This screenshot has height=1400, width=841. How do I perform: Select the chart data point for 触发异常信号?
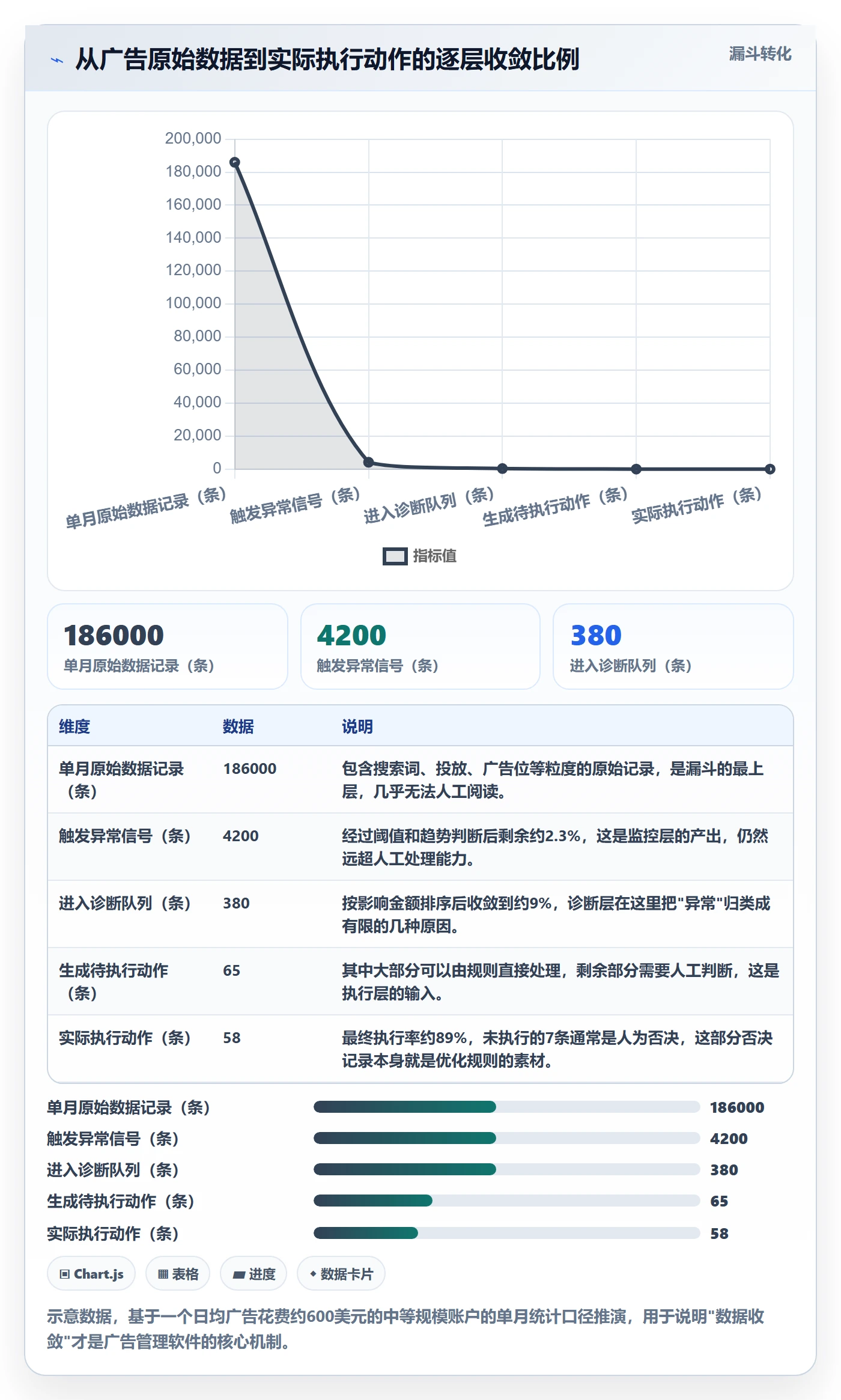tap(369, 462)
